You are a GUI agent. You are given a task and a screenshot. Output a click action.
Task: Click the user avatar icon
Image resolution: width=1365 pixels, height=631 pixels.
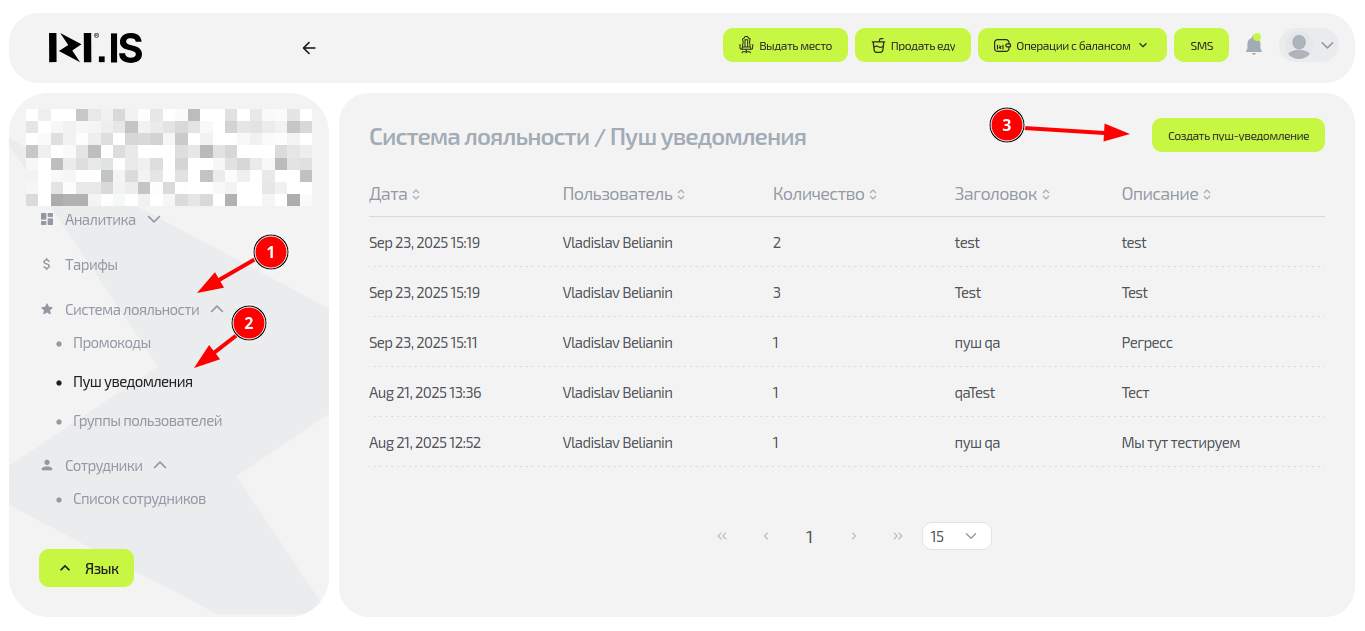pyautogui.click(x=1299, y=45)
